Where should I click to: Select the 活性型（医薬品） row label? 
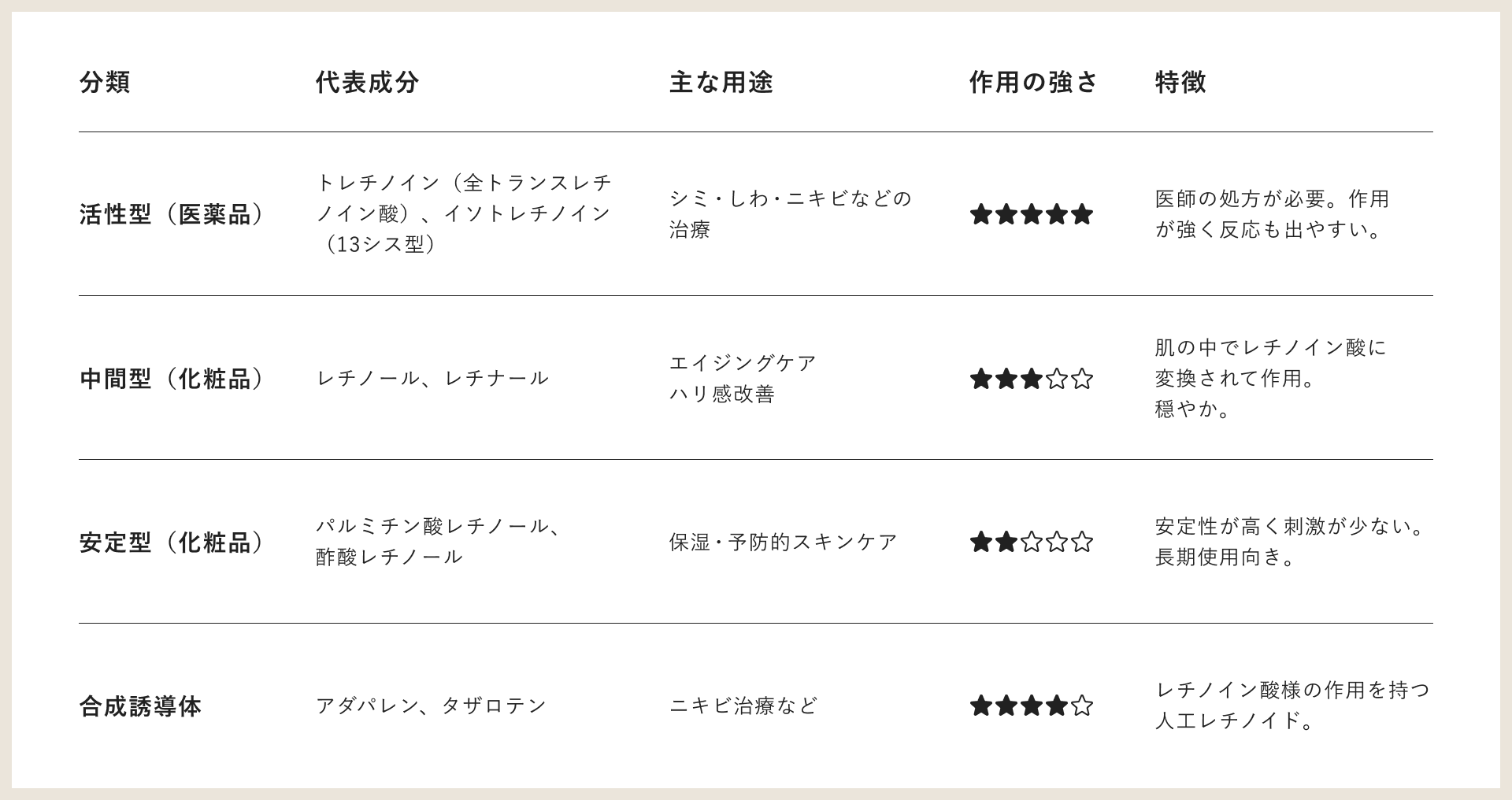tap(172, 214)
